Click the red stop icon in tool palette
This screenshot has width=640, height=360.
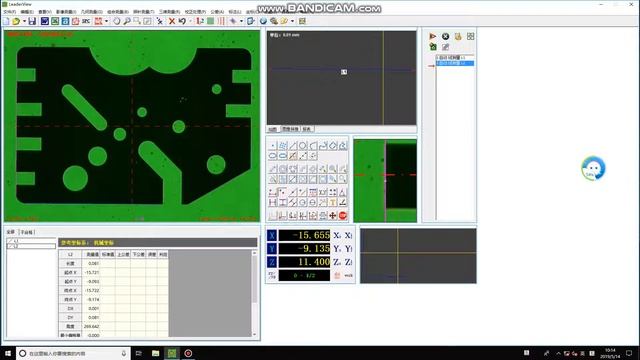[343, 216]
